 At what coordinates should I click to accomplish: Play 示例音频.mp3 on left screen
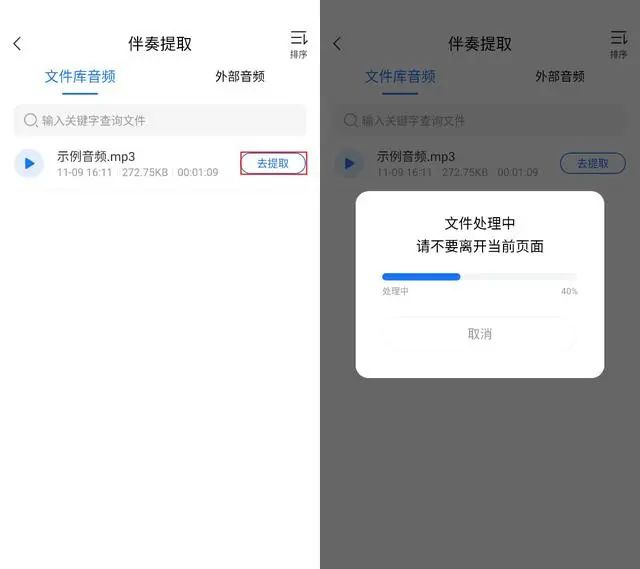[29, 163]
